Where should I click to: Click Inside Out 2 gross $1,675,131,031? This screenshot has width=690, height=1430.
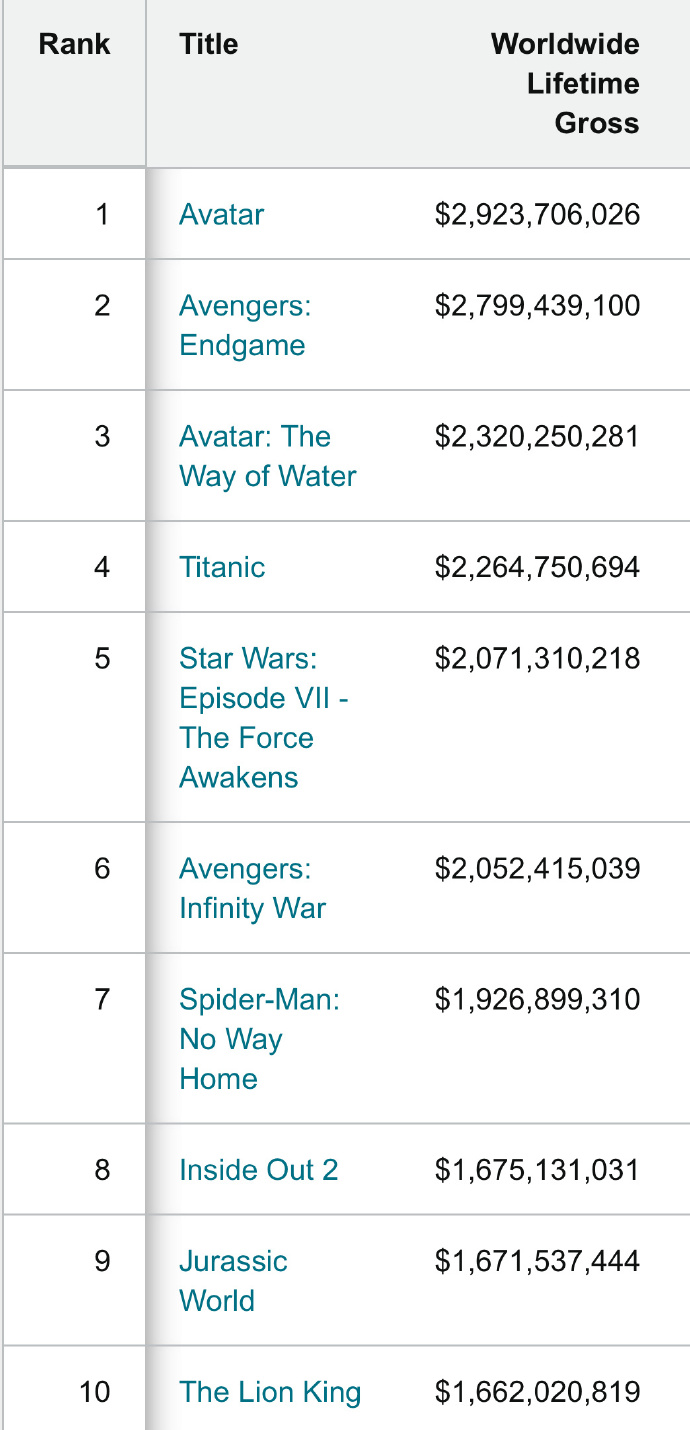[x=537, y=1170]
